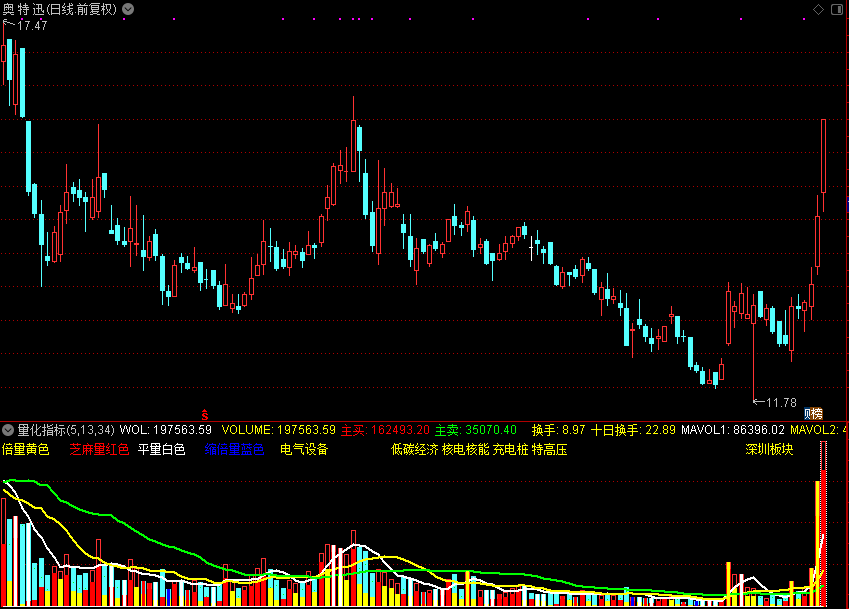849x609 pixels.
Task: Toggle the 缩倍量蓝色 volume display
Action: [x=232, y=450]
